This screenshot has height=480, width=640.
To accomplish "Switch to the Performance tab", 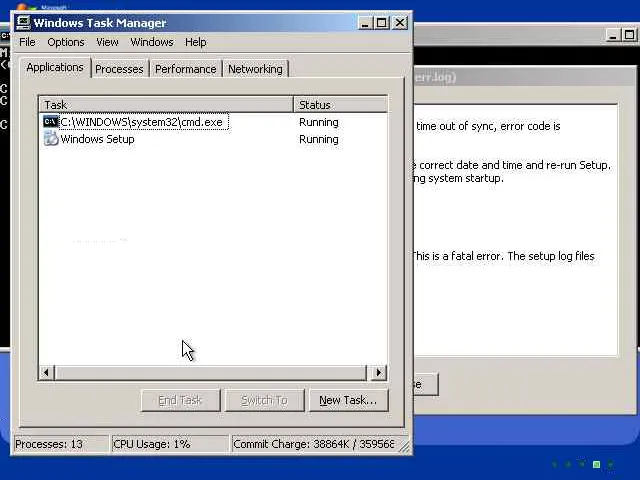I will pos(186,69).
